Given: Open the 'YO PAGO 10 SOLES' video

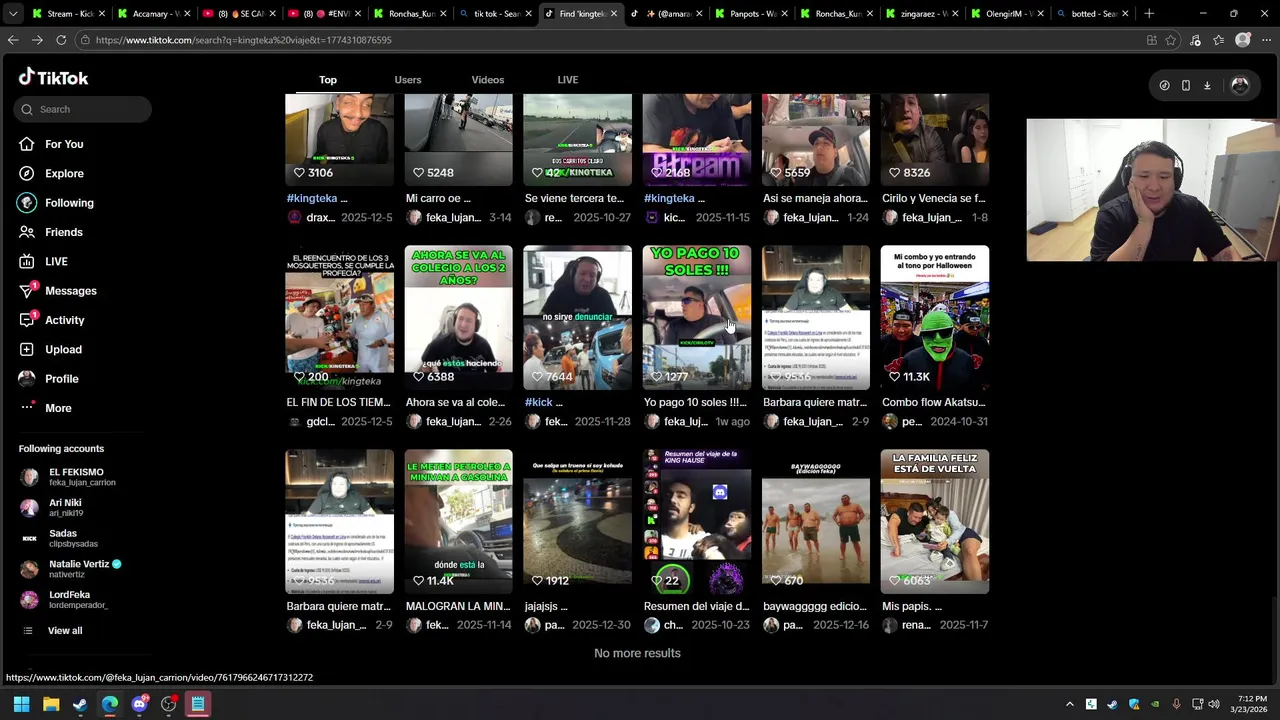Looking at the screenshot, I should click(x=696, y=317).
